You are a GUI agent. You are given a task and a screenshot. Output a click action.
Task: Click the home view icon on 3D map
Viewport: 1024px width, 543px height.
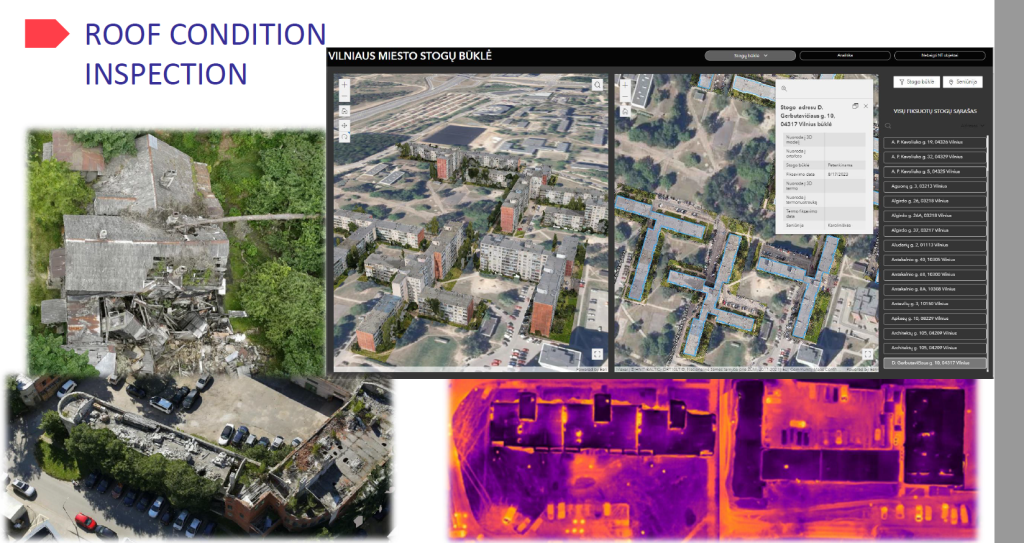pyautogui.click(x=344, y=111)
